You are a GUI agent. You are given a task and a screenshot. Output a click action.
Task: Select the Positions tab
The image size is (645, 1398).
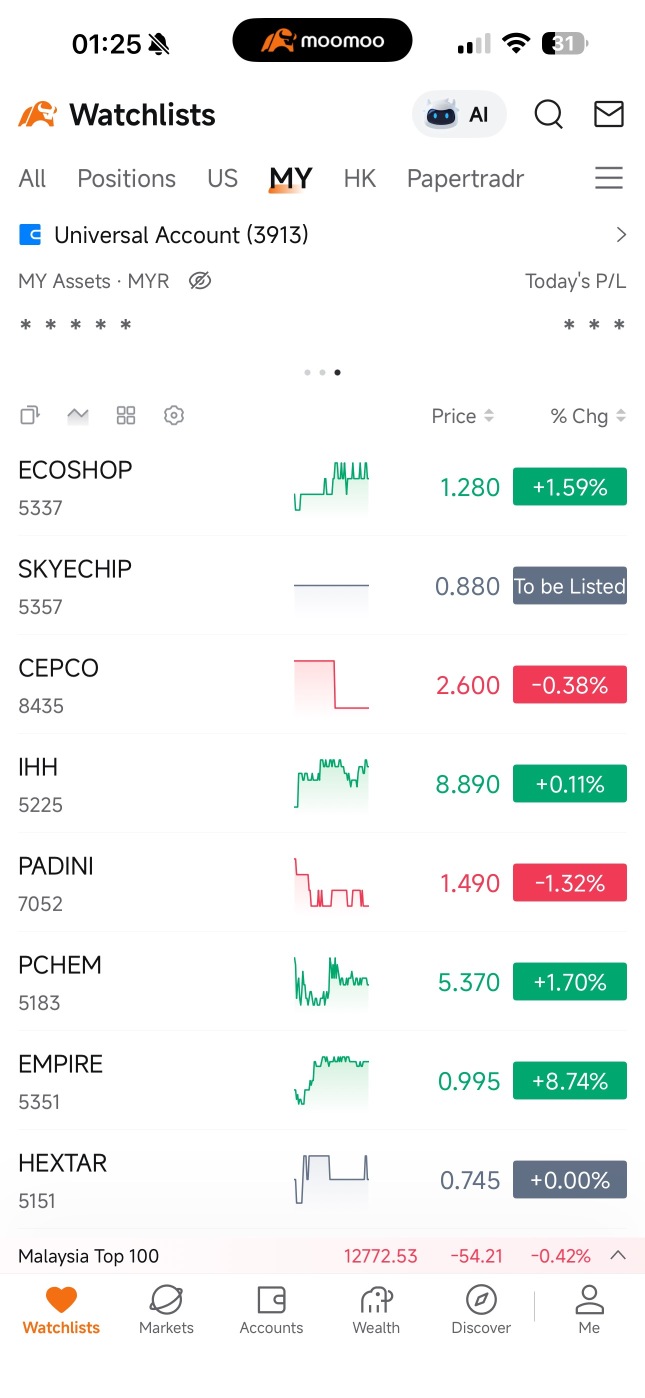pos(126,178)
